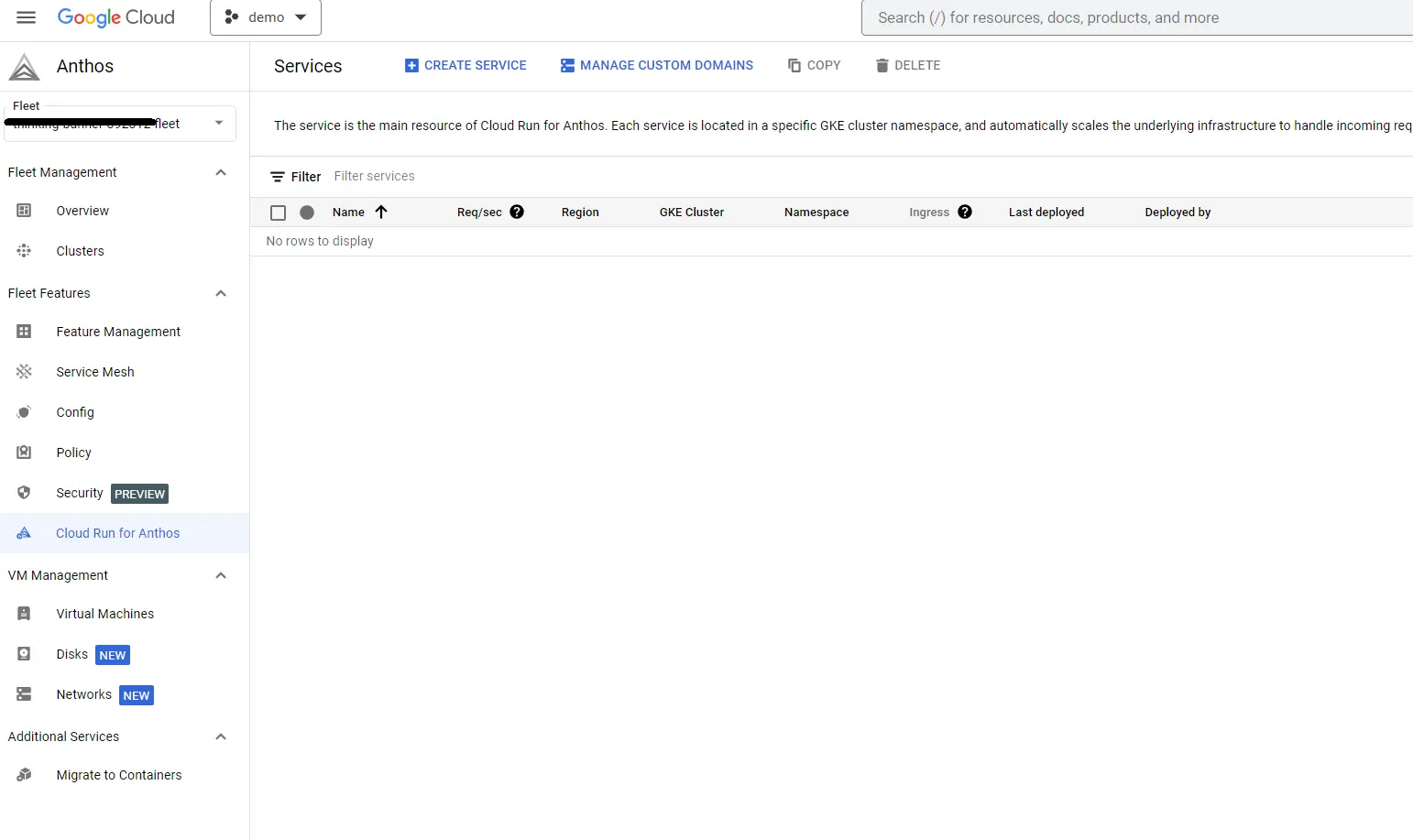Click Manage Custom Domains button
The image size is (1413, 840).
(x=657, y=65)
